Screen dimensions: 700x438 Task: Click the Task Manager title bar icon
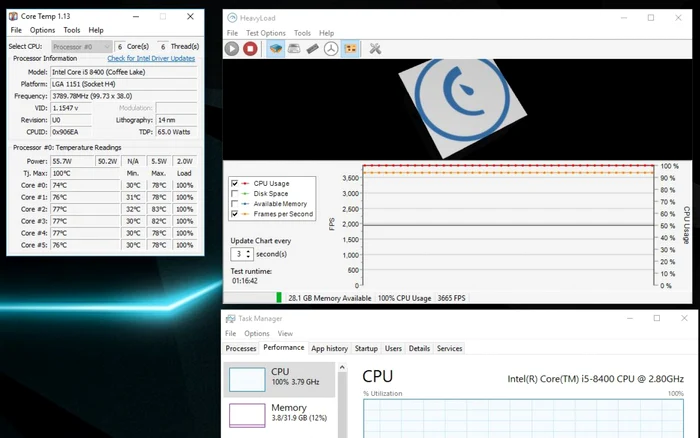(x=230, y=318)
